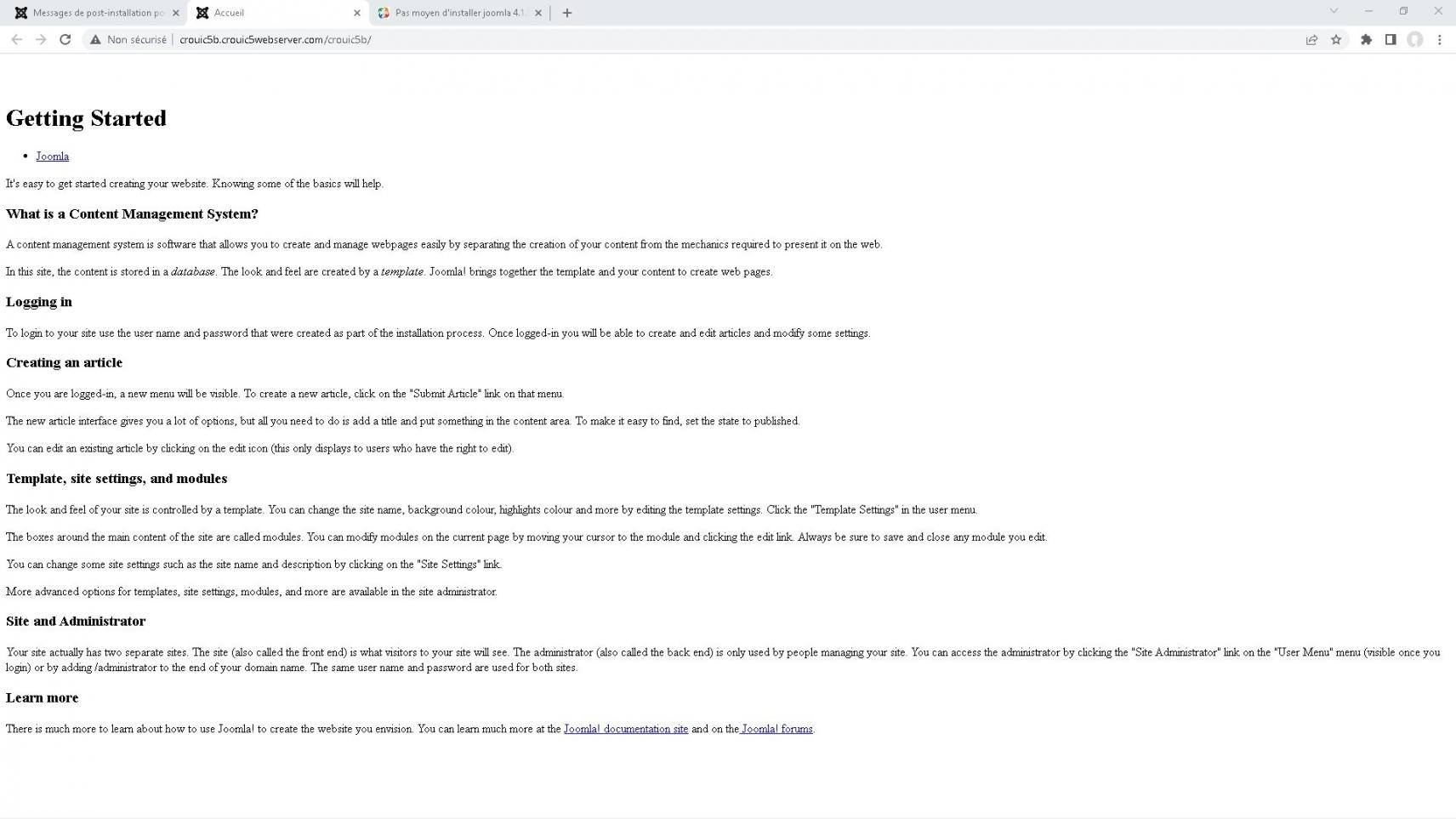Bookmark this page with the star icon
1456x819 pixels.
click(x=1336, y=39)
